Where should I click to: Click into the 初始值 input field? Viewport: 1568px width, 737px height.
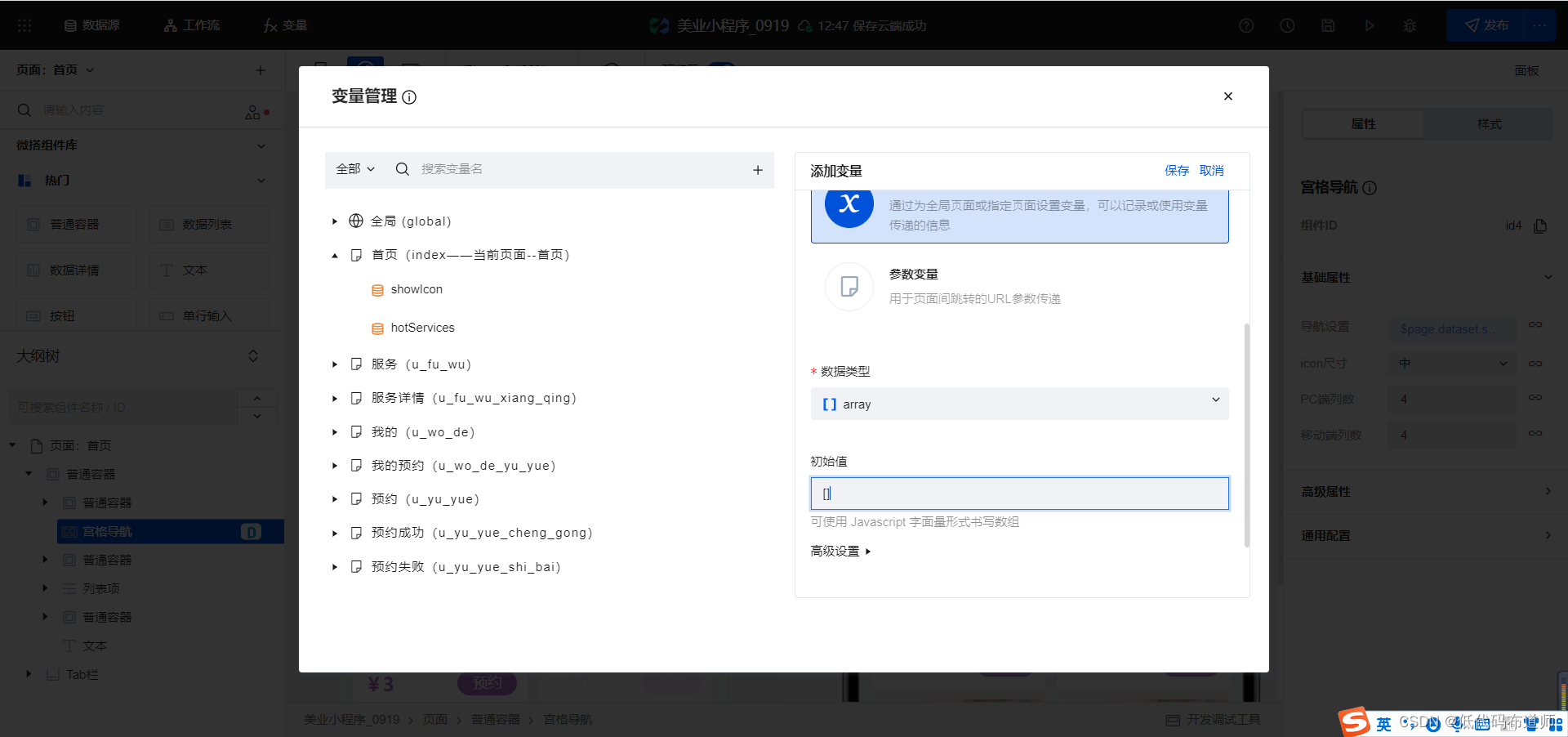coord(1019,494)
